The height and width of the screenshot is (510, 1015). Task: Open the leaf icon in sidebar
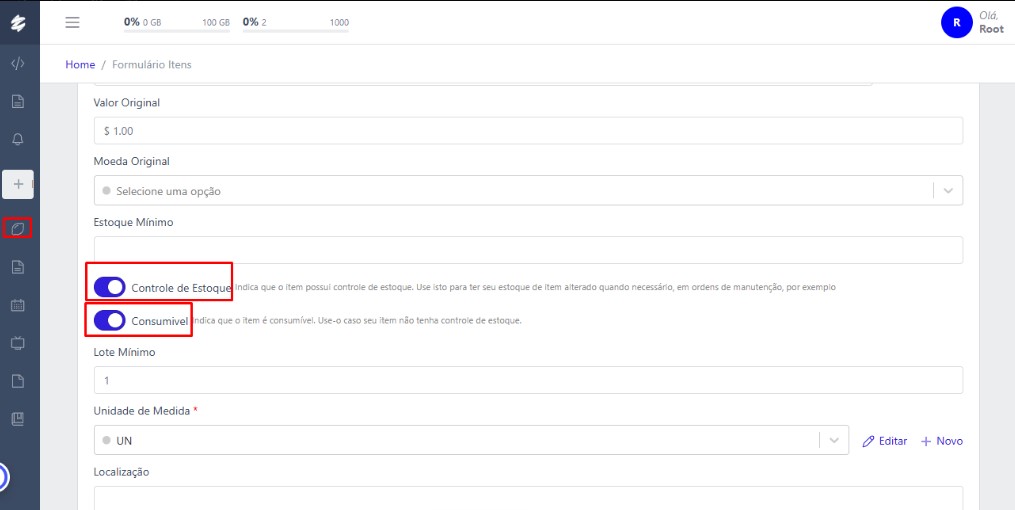coord(18,229)
